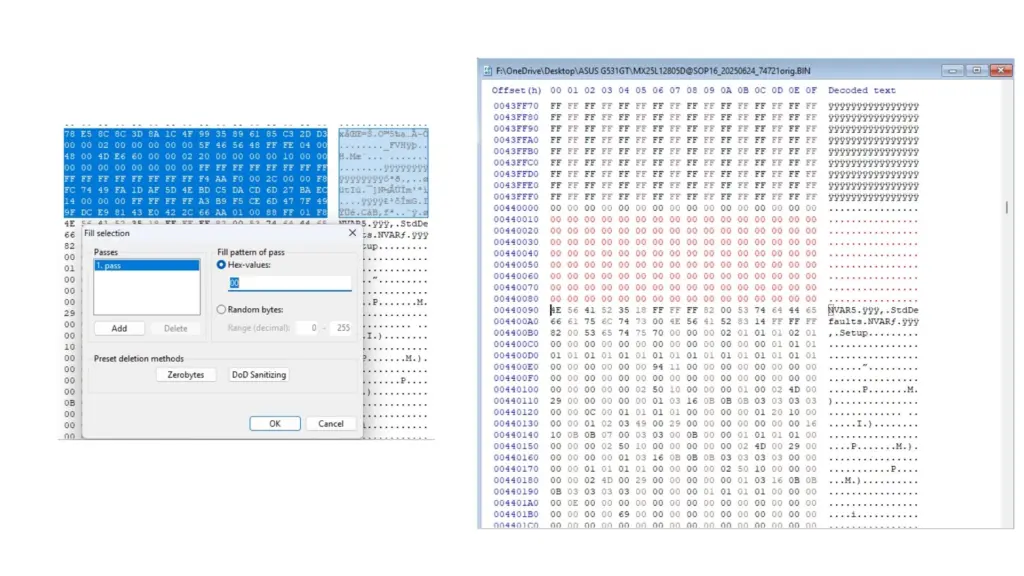The height and width of the screenshot is (576, 1024).
Task: Click offset 00440000 row label
Action: point(516,208)
